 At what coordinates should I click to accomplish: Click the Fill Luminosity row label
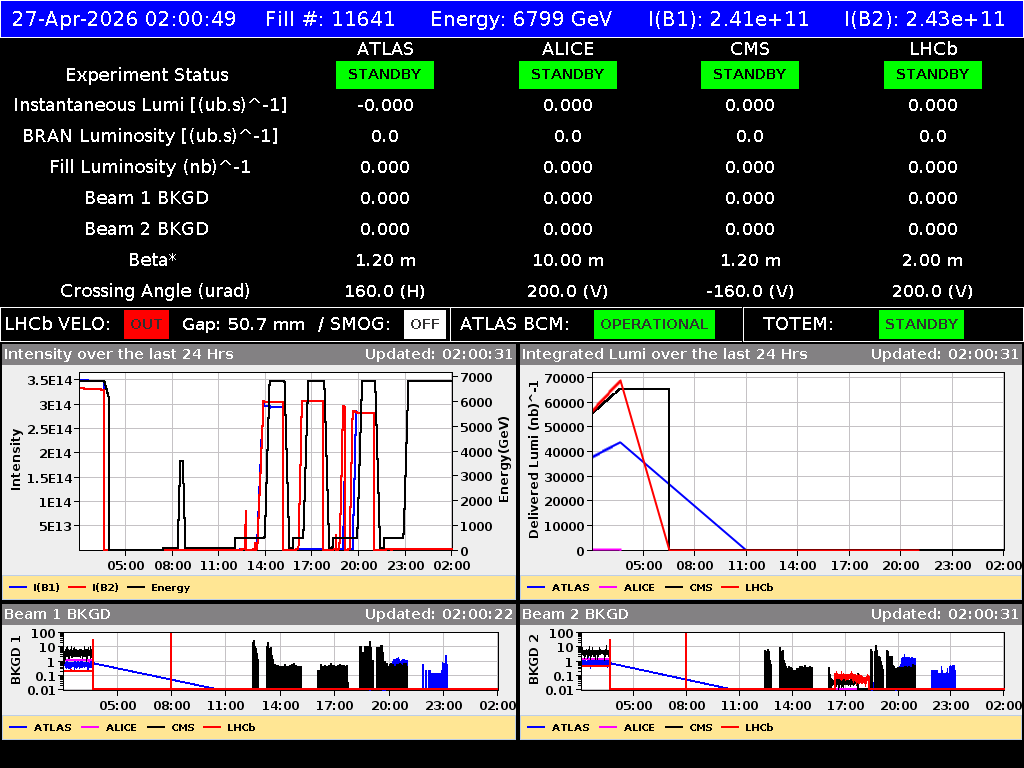tap(150, 167)
